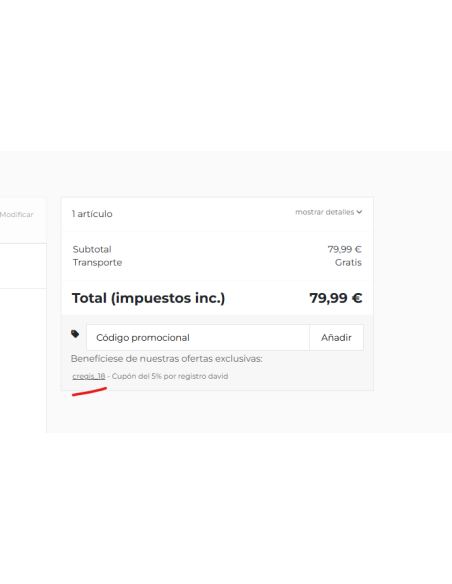Click the subtotal amount 79,99 €
Screen dimensions: 452x584
pos(344,249)
